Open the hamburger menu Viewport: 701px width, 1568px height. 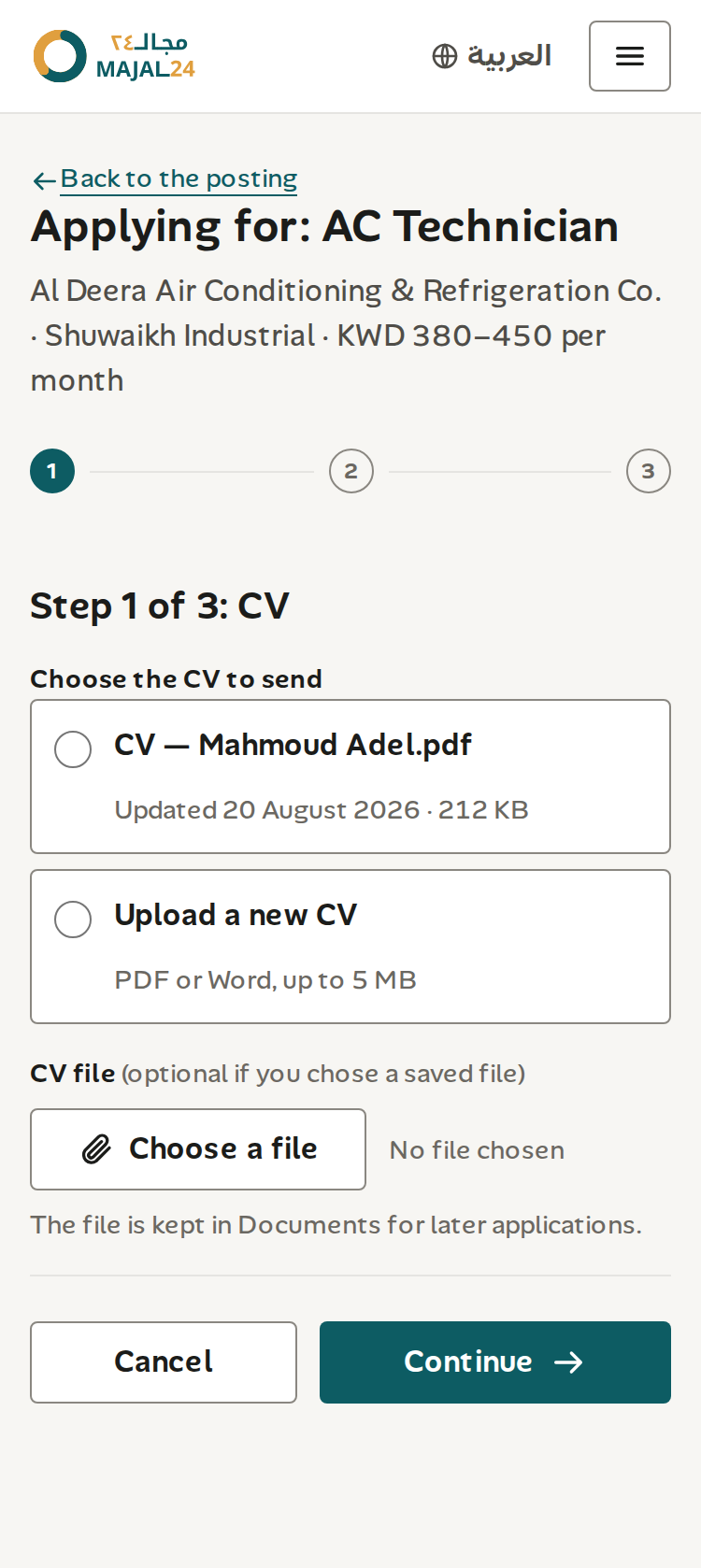(630, 56)
